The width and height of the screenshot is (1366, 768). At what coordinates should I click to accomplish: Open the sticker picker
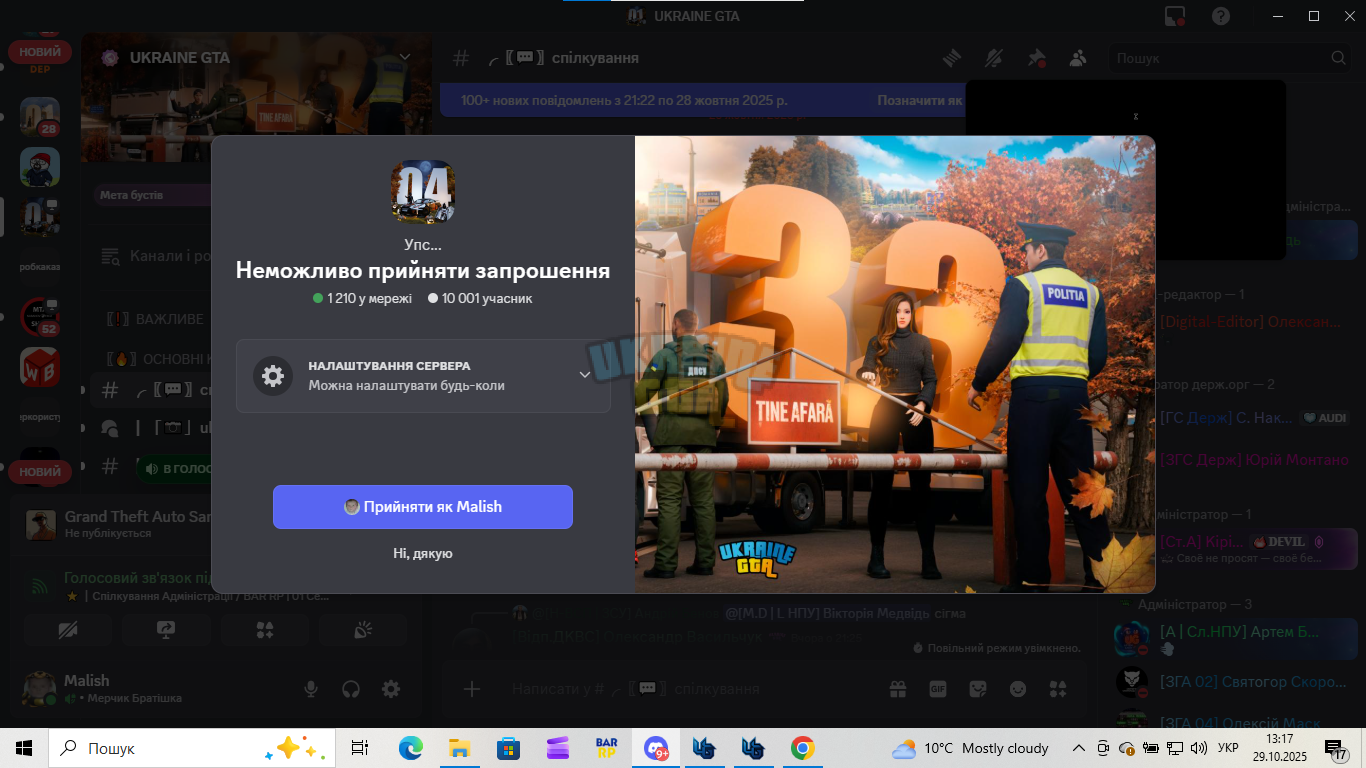(978, 689)
